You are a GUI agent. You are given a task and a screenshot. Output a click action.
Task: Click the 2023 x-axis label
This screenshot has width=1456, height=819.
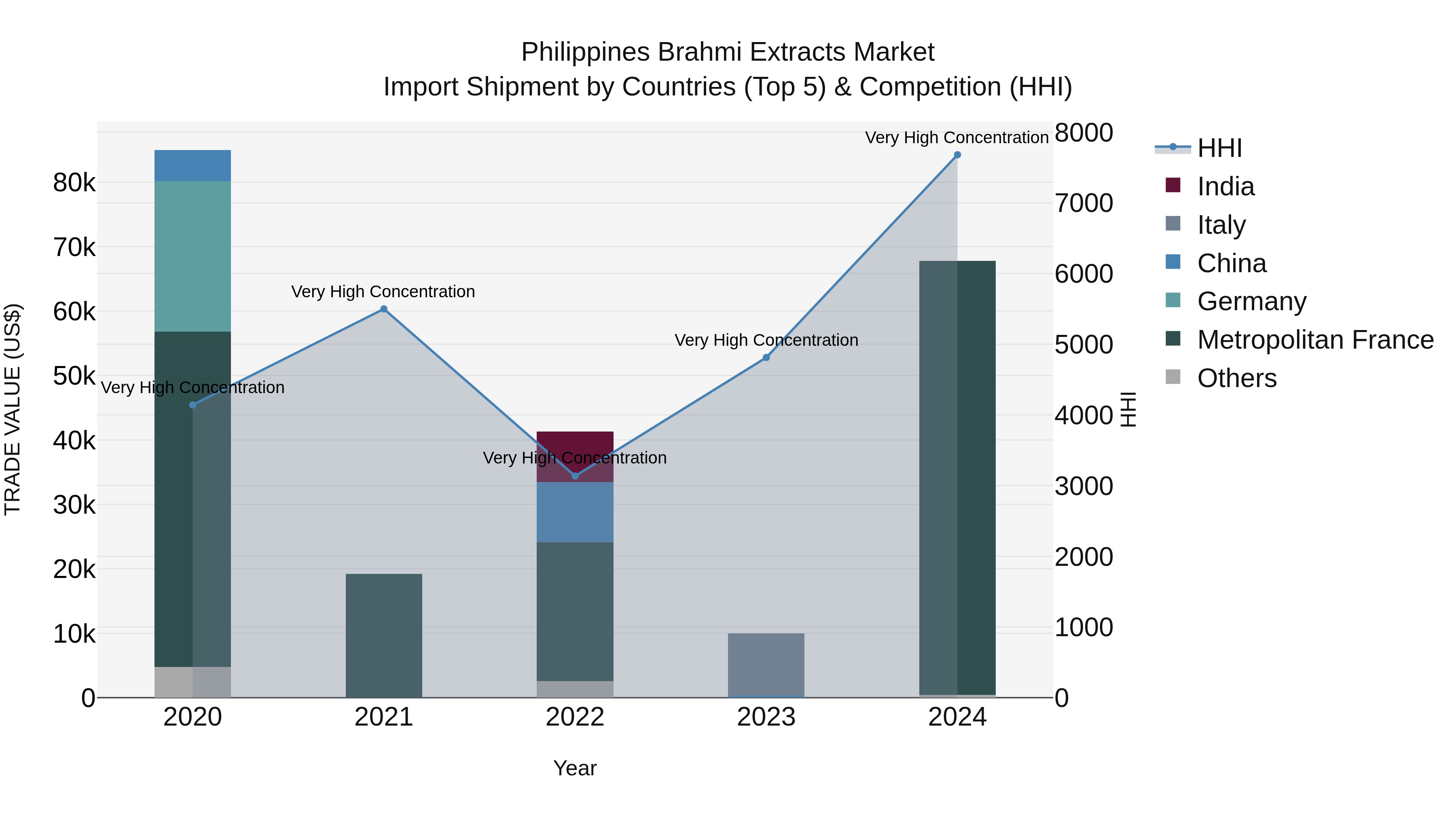[766, 717]
